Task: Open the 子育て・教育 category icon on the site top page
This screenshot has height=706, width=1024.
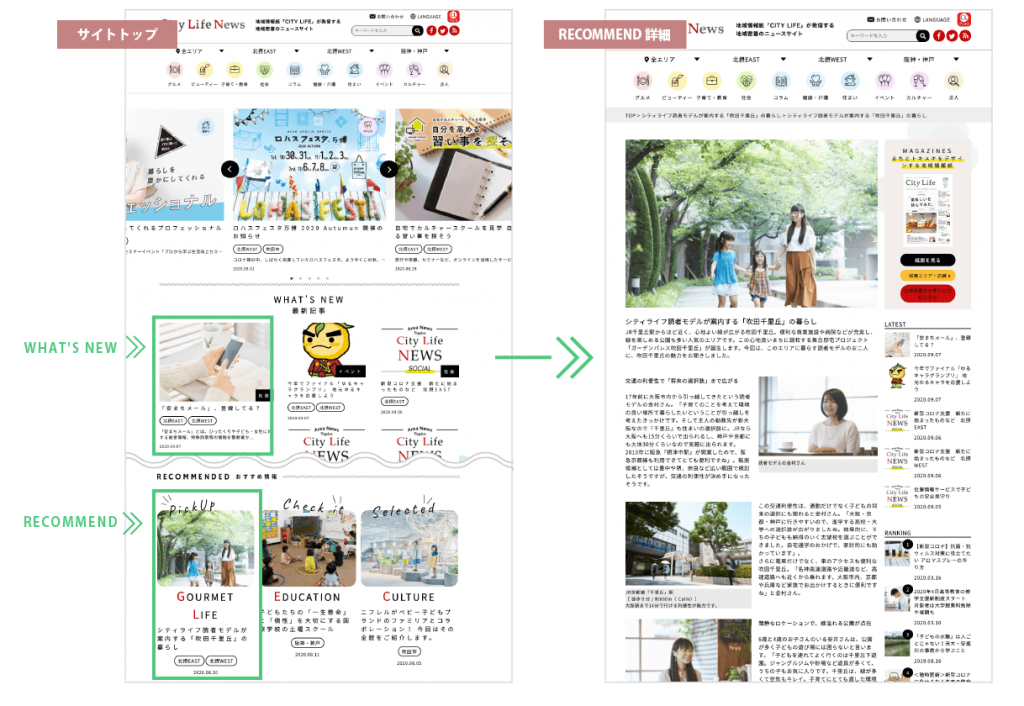Action: click(x=234, y=70)
